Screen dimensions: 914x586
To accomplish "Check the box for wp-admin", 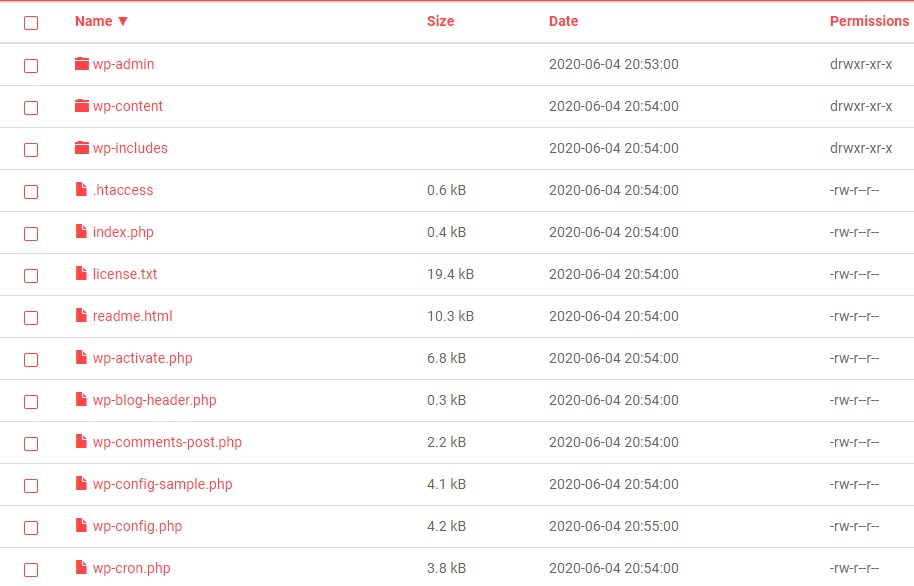I will (31, 66).
